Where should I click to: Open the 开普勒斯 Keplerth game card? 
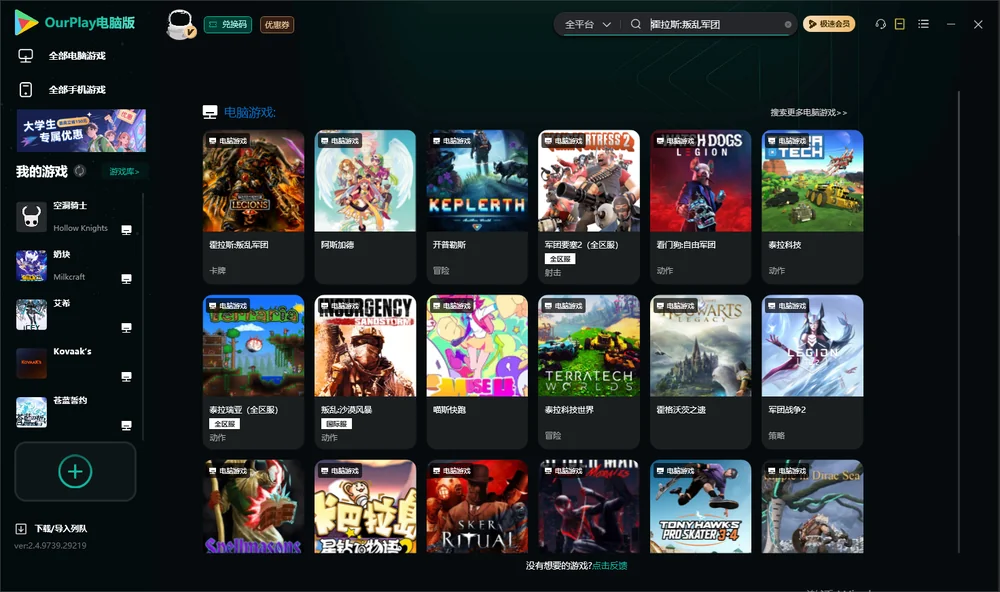[477, 207]
